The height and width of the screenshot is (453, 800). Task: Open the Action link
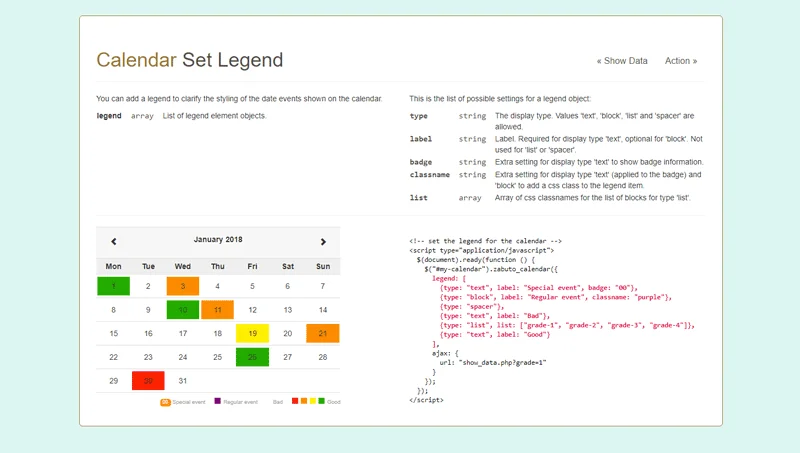click(681, 61)
